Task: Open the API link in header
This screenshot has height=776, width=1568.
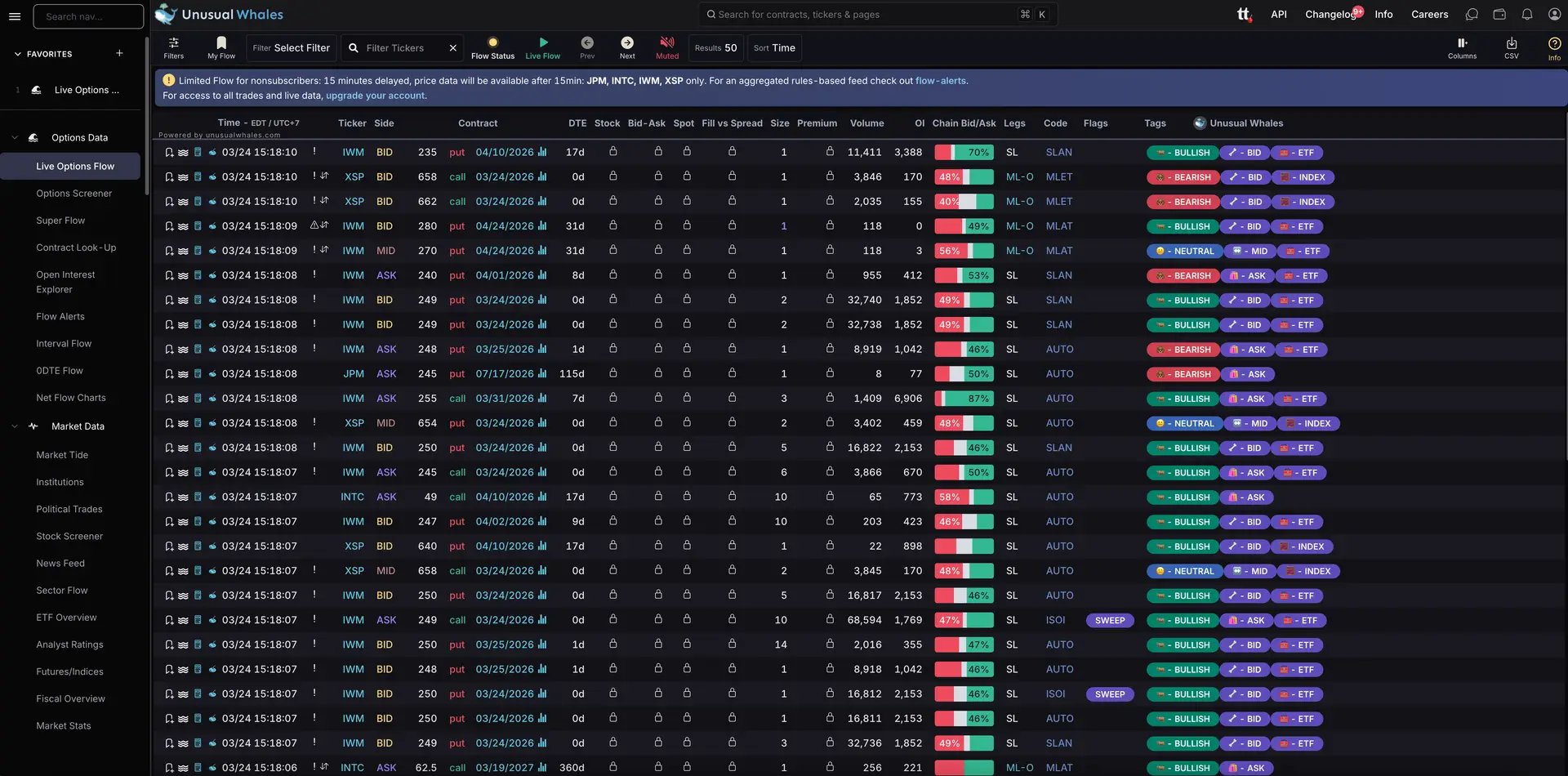Action: click(1278, 14)
